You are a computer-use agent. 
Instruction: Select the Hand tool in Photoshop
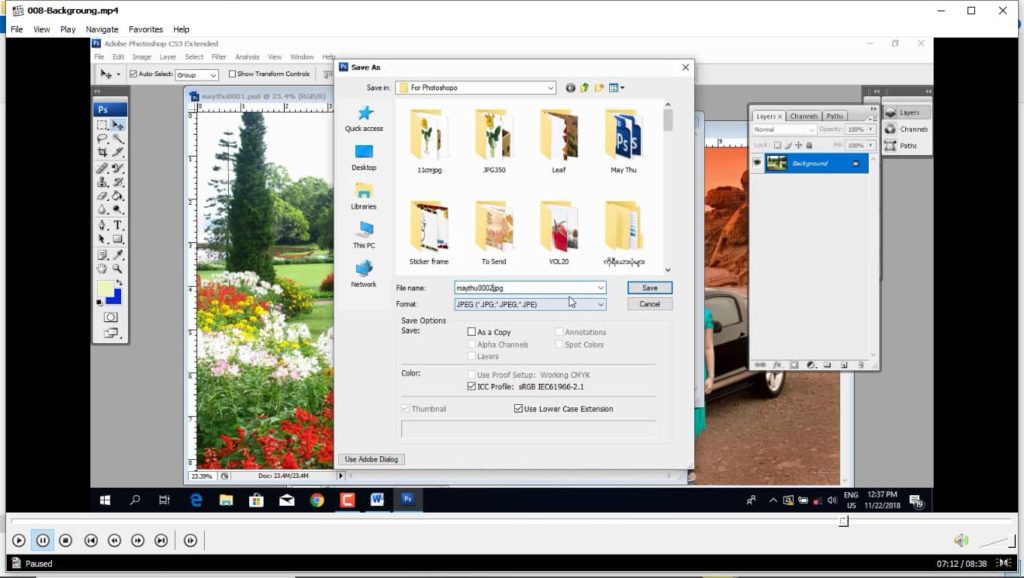(103, 268)
